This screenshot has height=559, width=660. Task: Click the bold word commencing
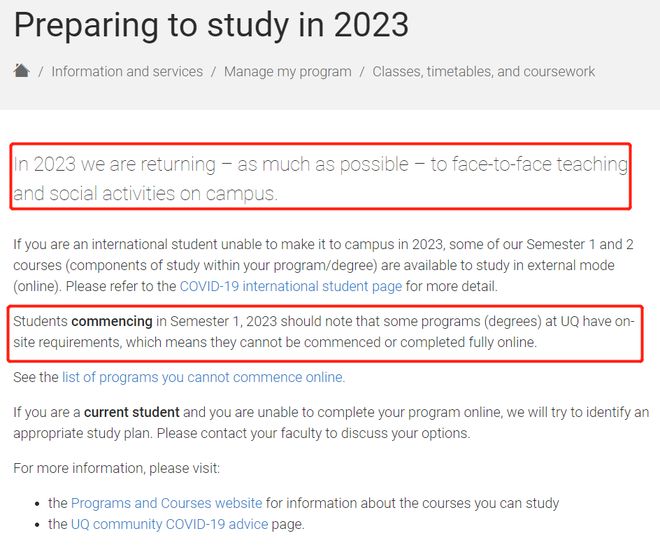tap(112, 321)
